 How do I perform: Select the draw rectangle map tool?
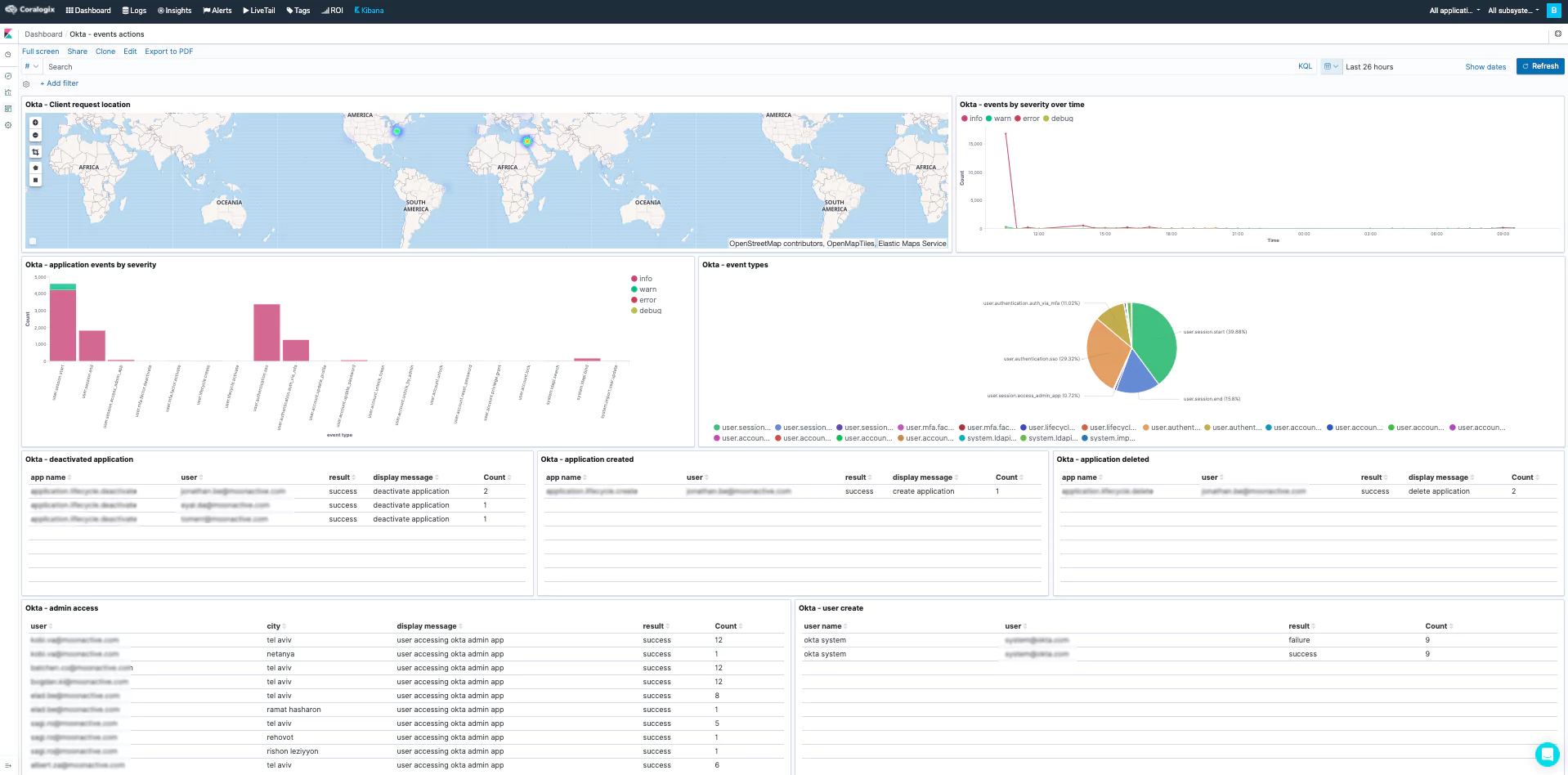point(35,180)
